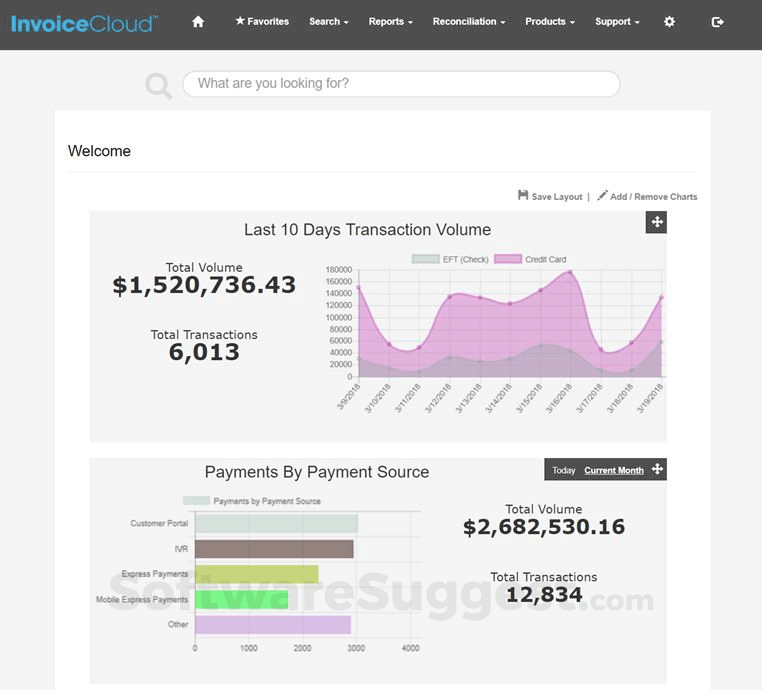Open the settings gear icon
Image resolution: width=762 pixels, height=690 pixels.
pos(670,21)
